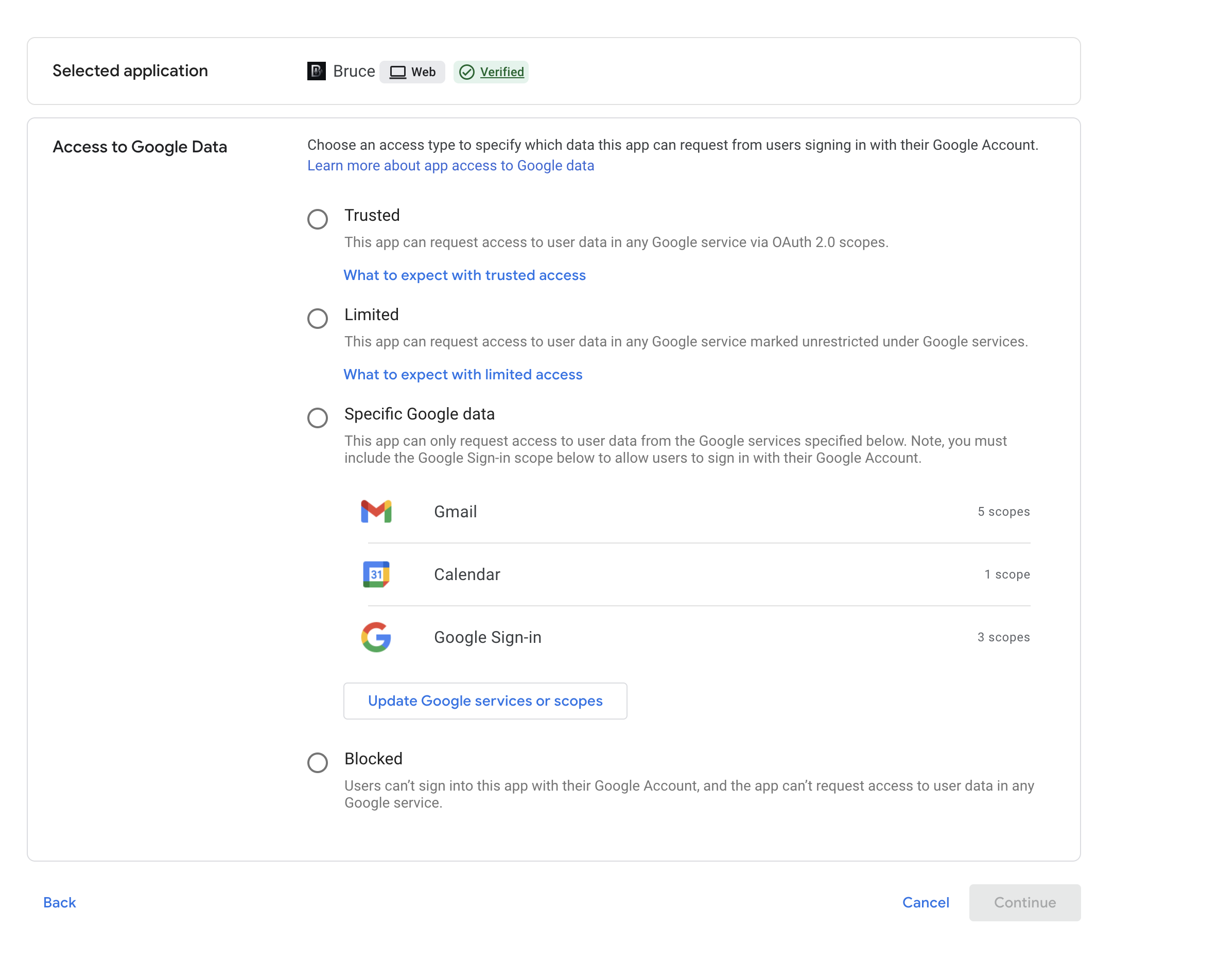
Task: Go Back to previous step
Action: tap(59, 903)
